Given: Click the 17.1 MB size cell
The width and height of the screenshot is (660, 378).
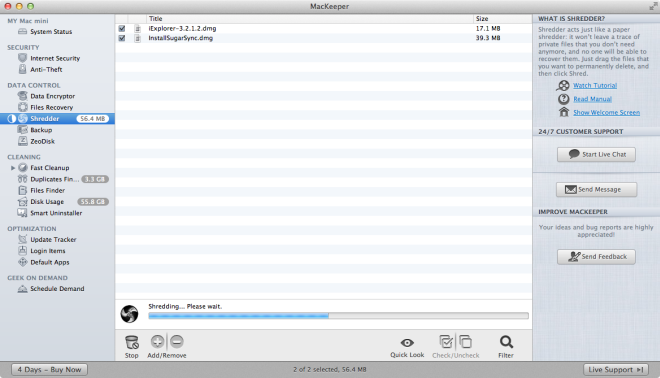Looking at the screenshot, I should click(x=488, y=28).
